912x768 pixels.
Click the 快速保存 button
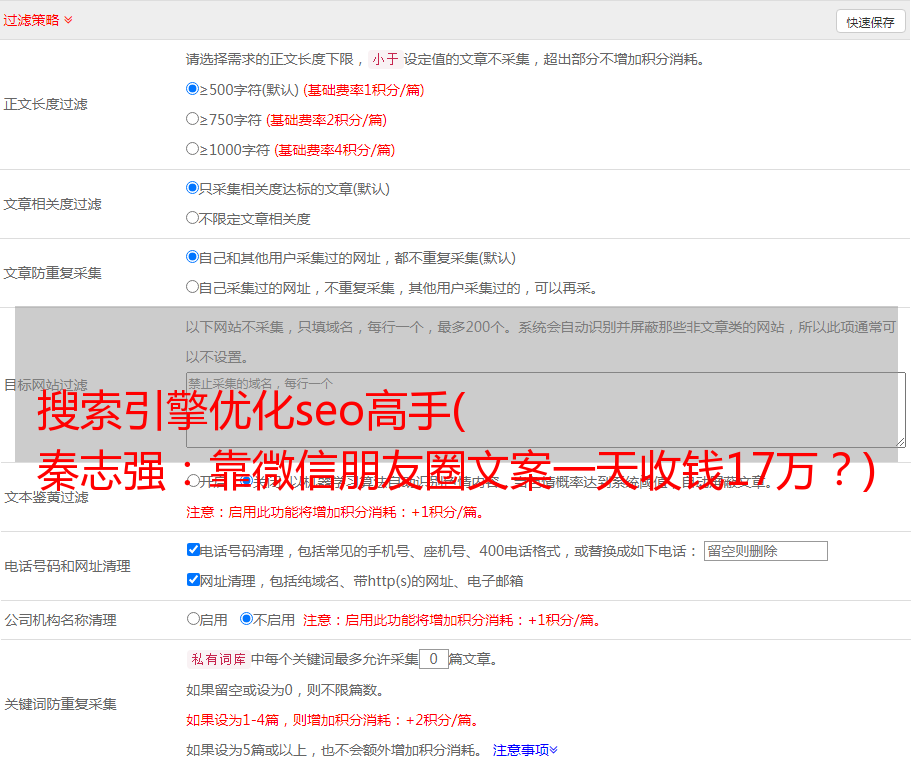point(870,22)
